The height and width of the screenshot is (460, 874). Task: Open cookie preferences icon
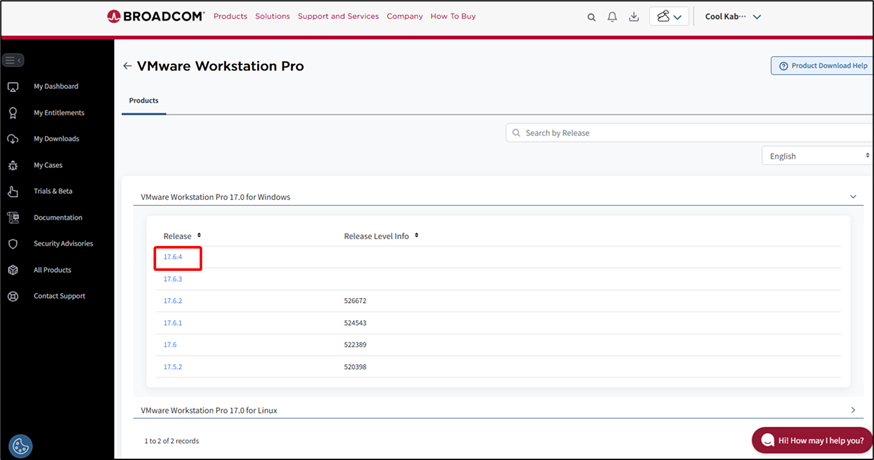21,446
